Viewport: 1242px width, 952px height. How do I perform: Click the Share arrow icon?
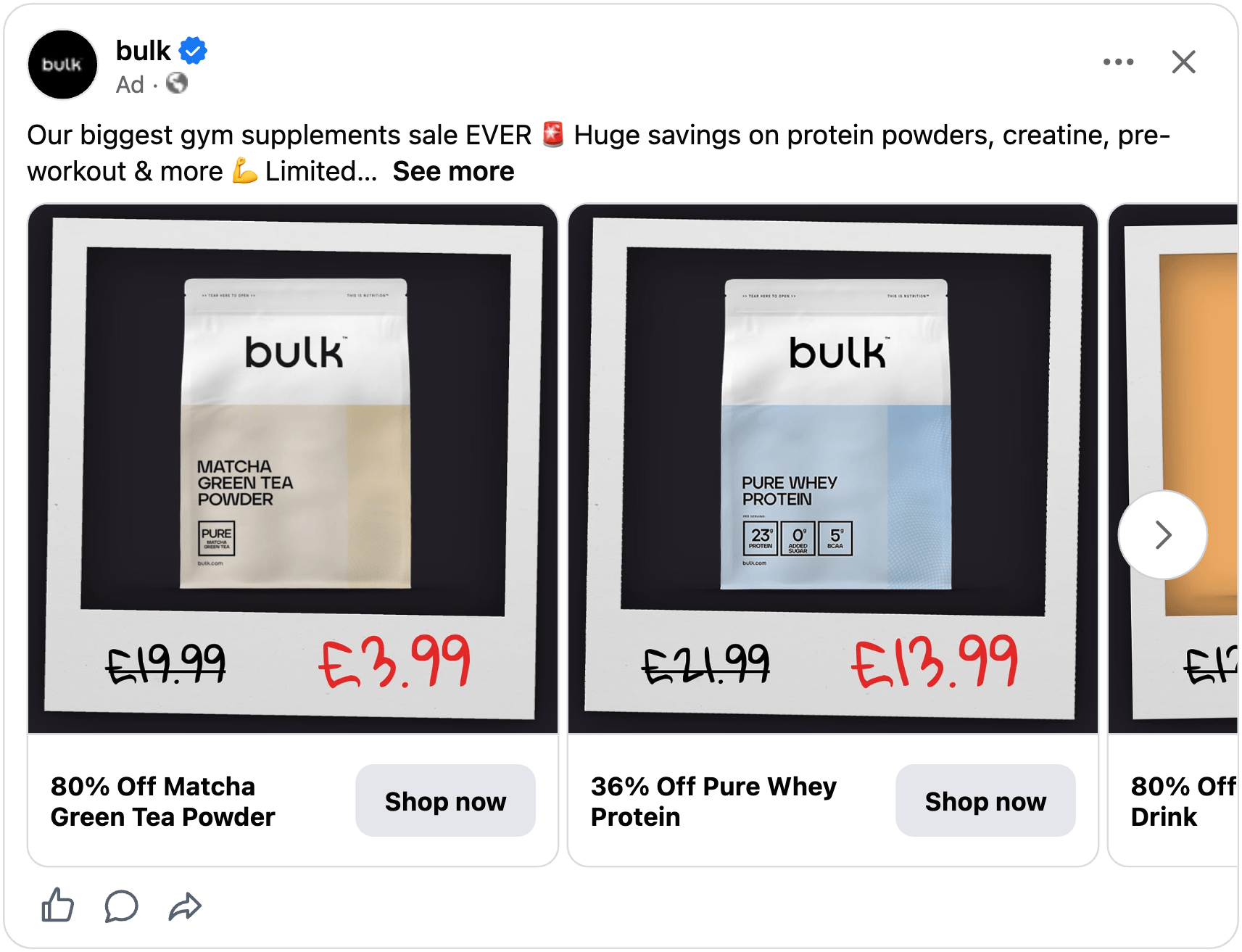[185, 906]
